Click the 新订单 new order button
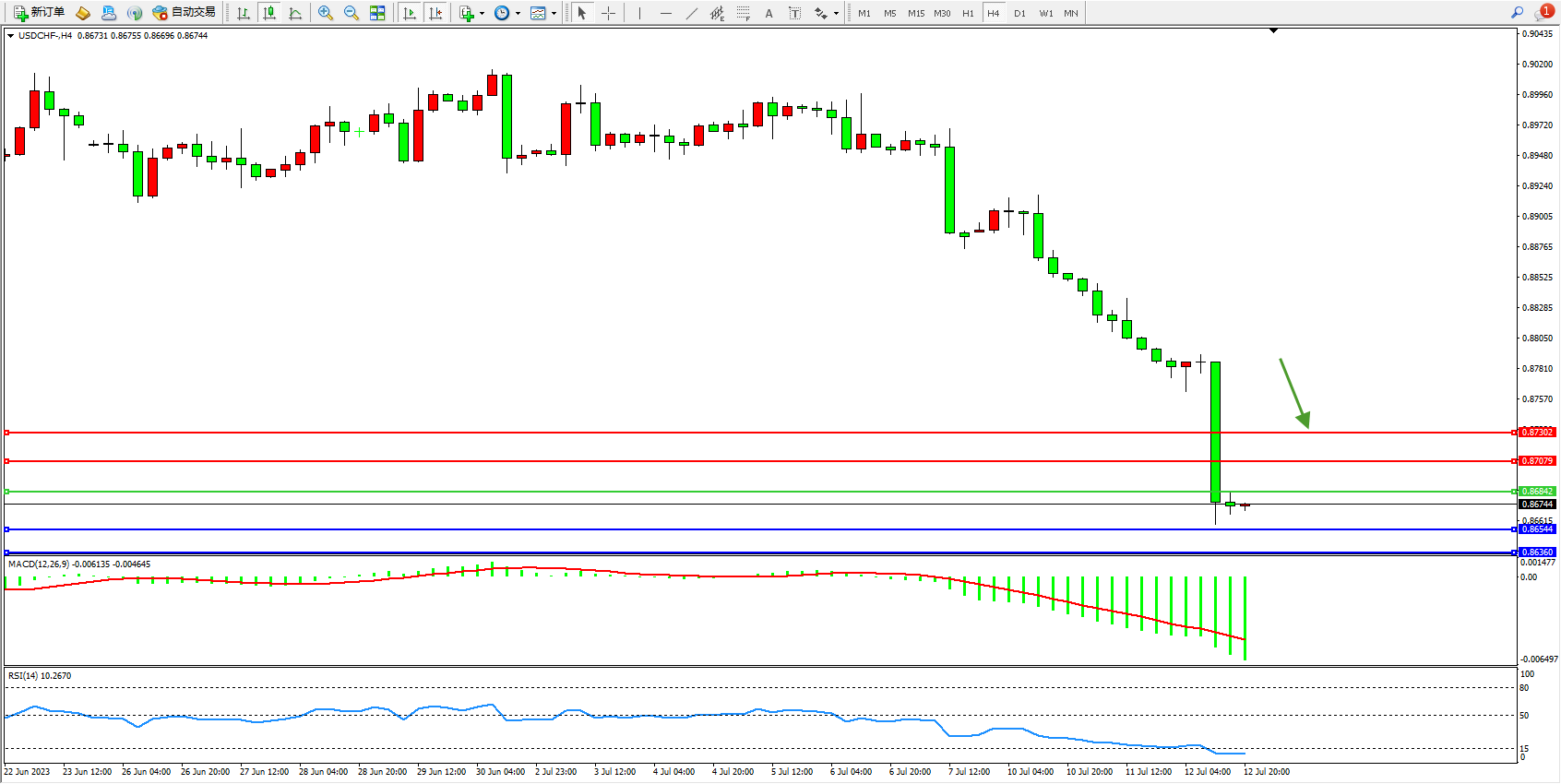The height and width of the screenshot is (784, 1561). tap(39, 12)
